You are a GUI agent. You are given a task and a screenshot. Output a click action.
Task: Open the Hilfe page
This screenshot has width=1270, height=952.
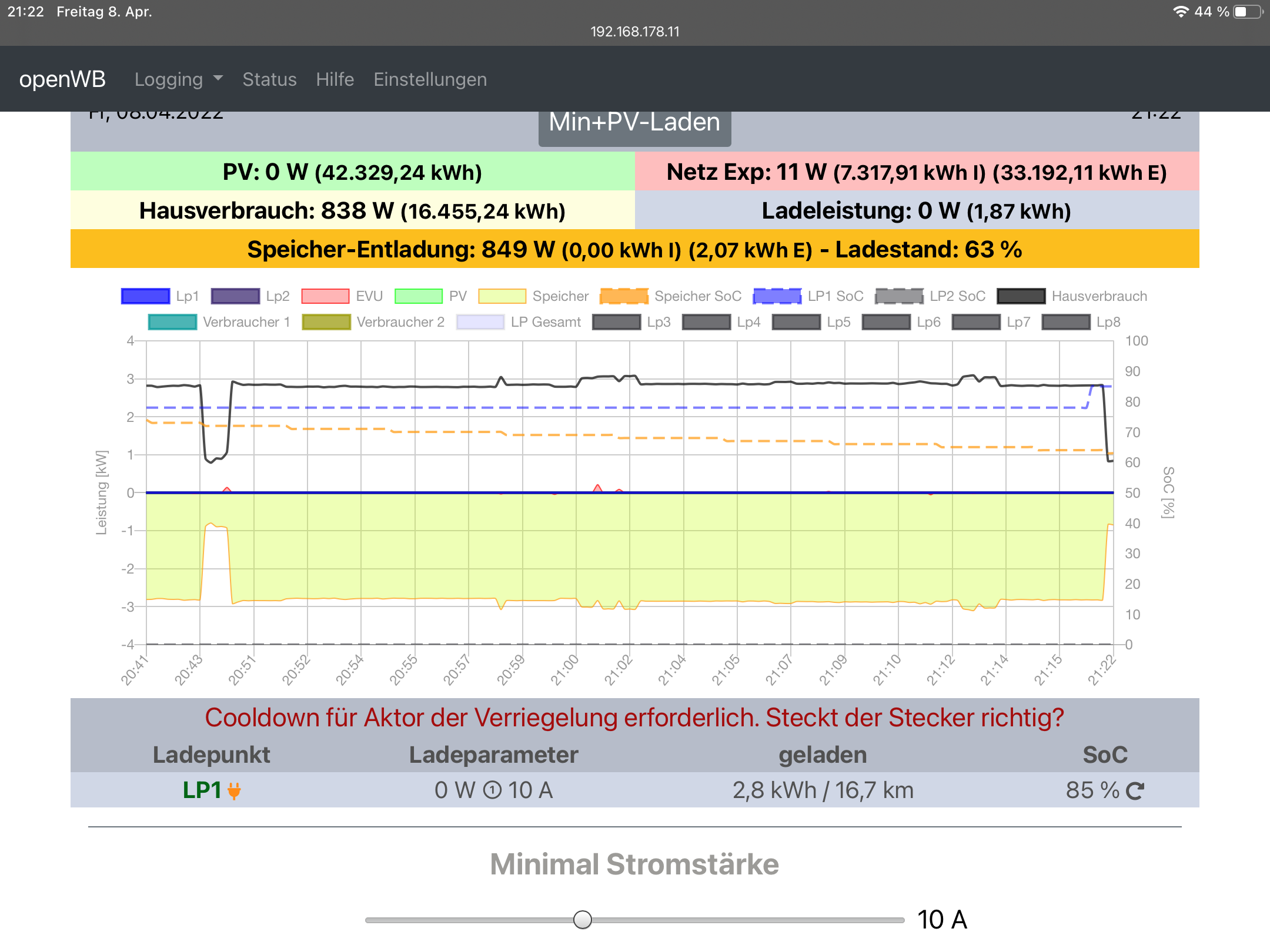(x=335, y=79)
